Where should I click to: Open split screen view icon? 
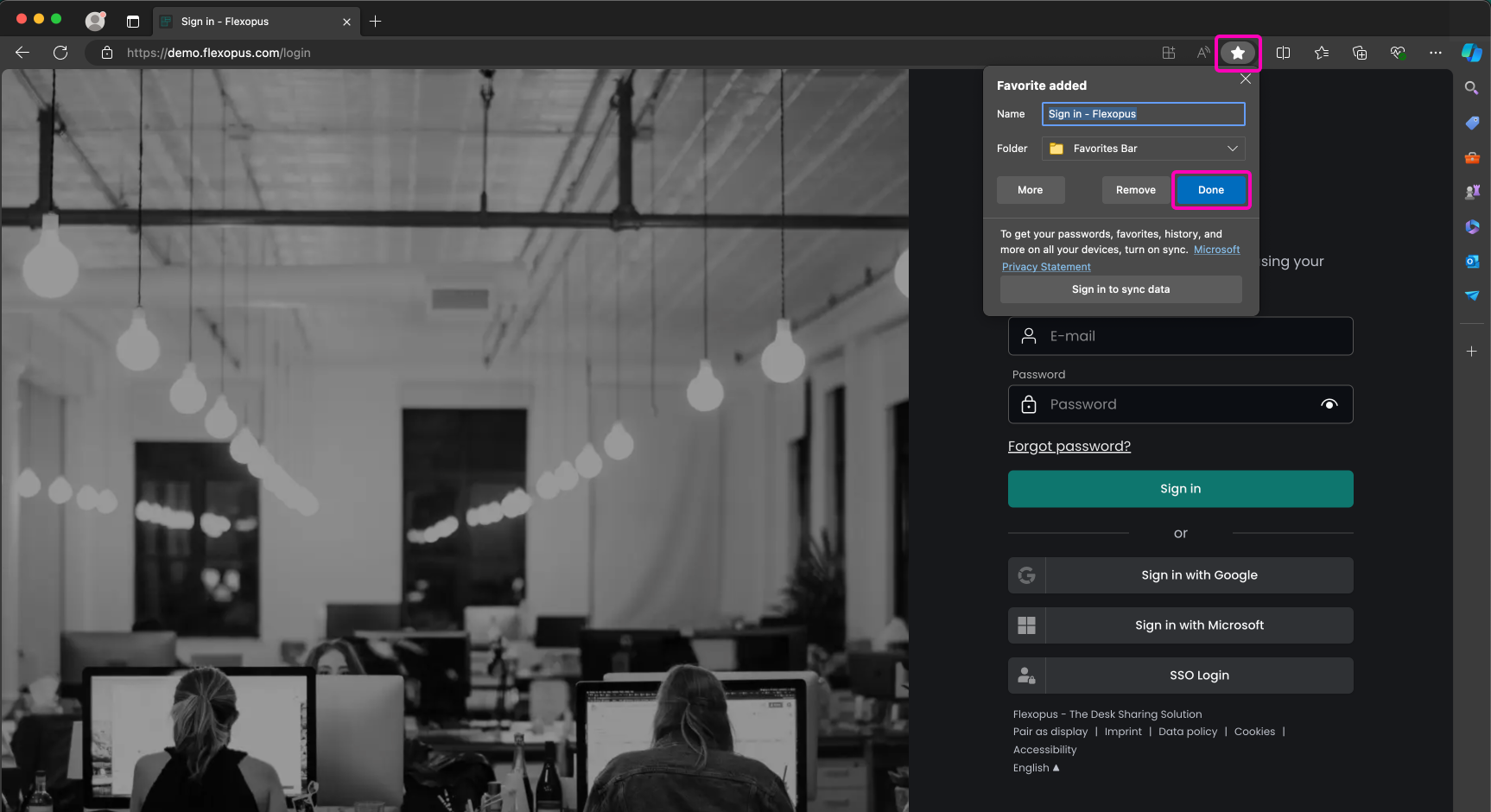coord(1283,53)
